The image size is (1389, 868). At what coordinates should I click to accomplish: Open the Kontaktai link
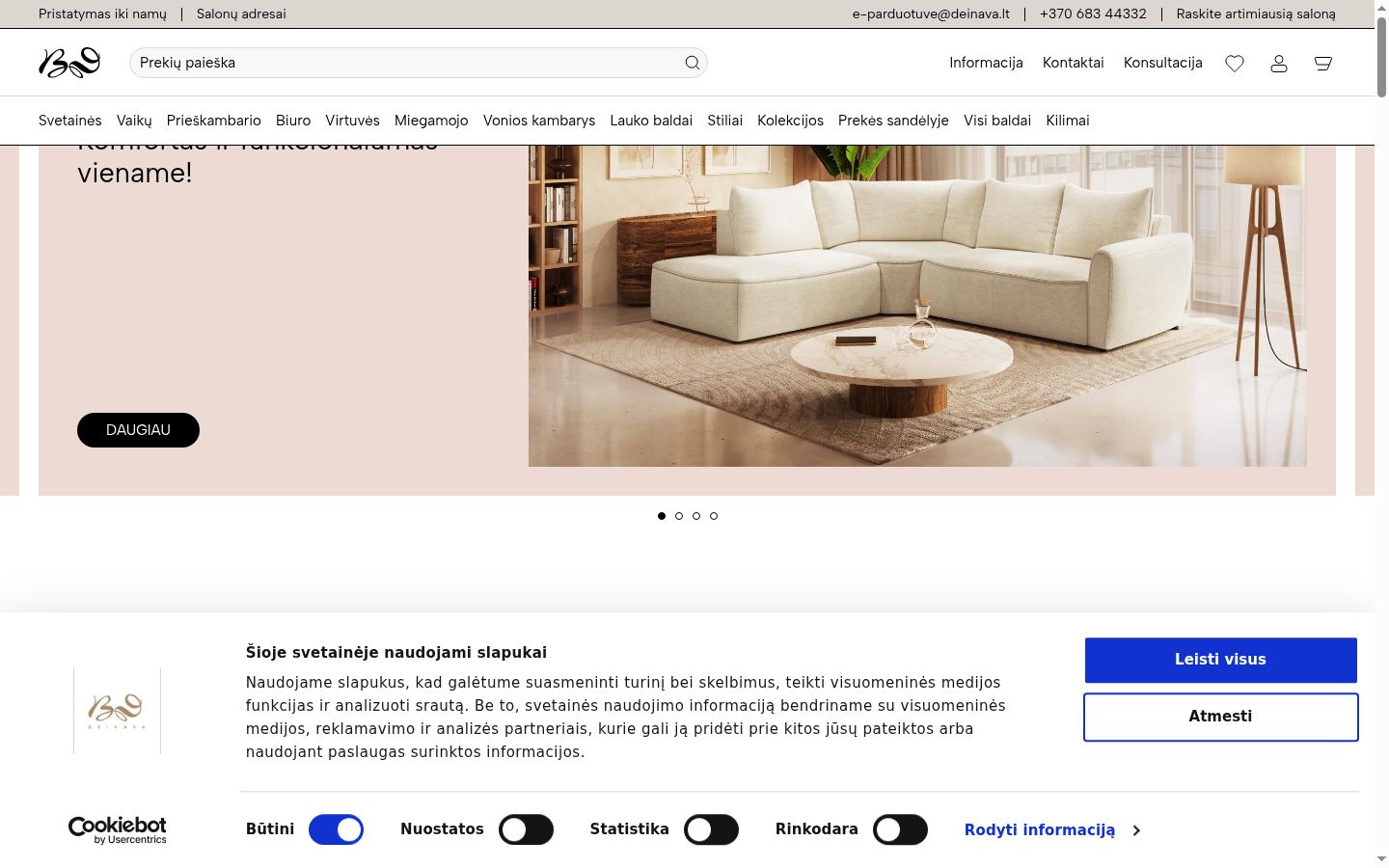click(x=1074, y=63)
